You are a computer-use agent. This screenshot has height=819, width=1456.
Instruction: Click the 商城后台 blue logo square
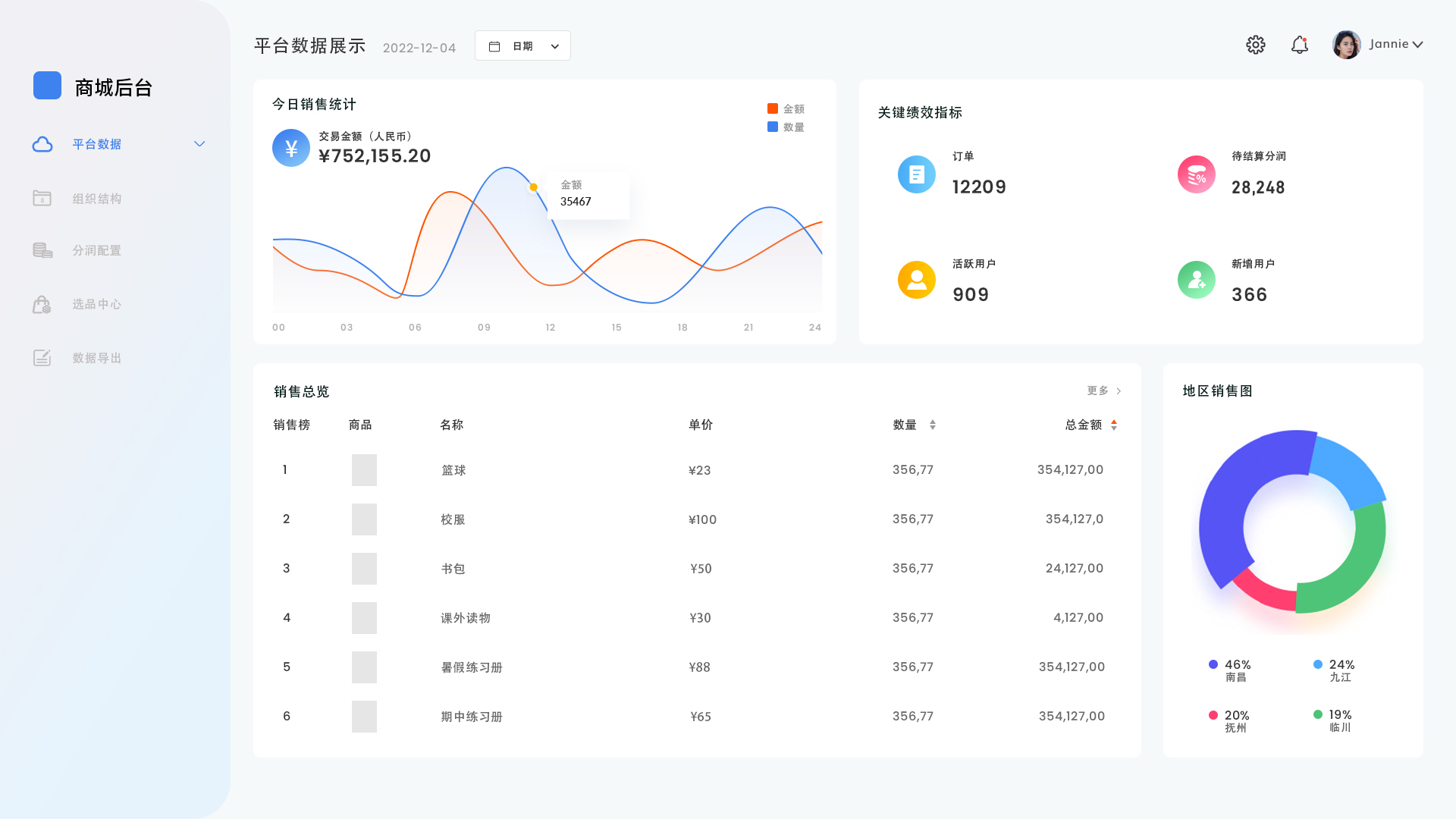[47, 86]
